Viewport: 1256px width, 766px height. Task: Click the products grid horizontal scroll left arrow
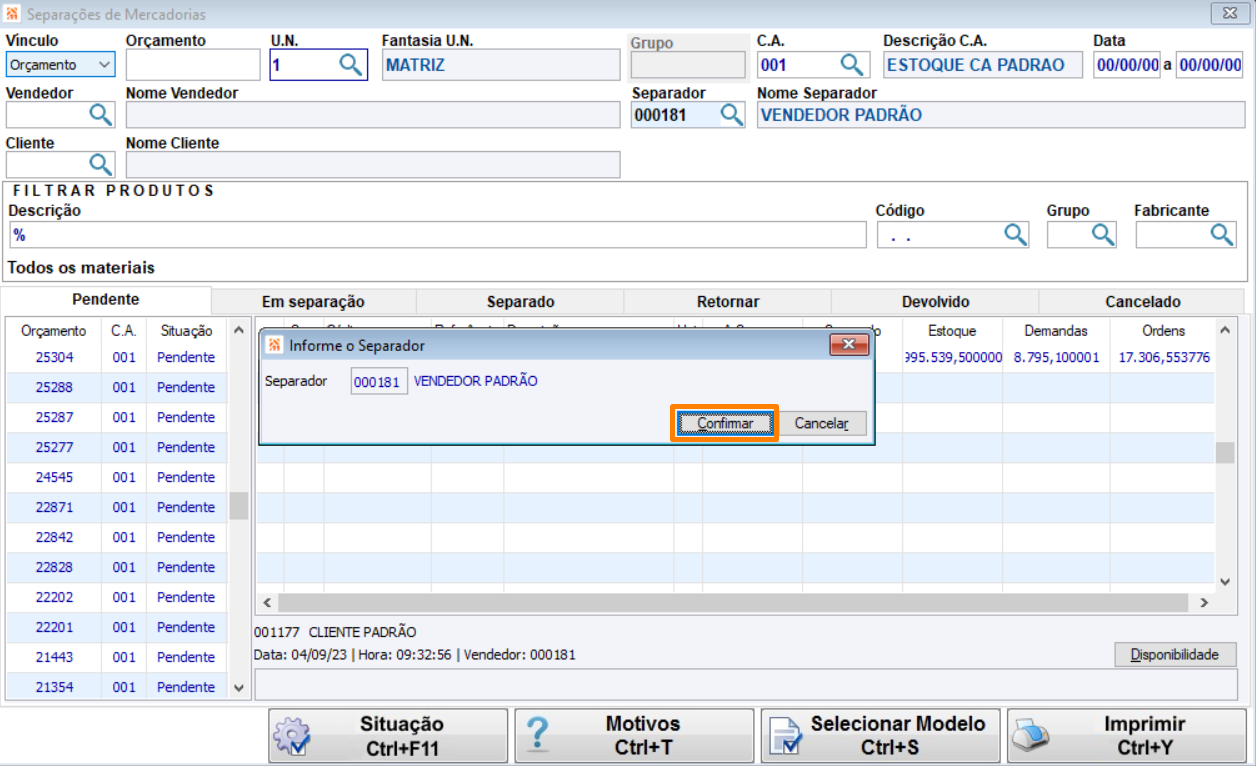[266, 604]
